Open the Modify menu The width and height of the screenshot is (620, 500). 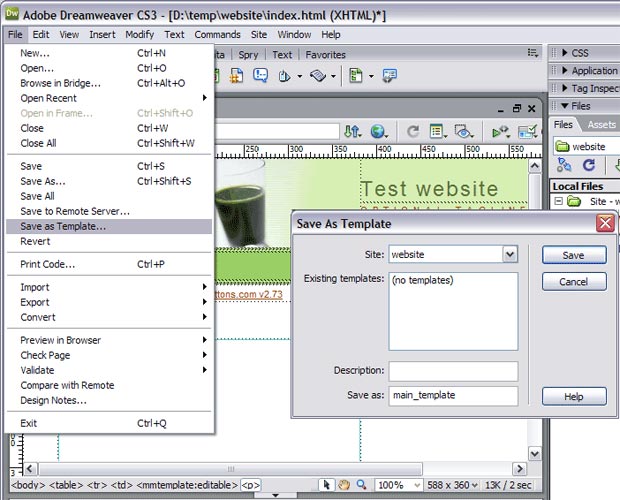click(x=140, y=35)
